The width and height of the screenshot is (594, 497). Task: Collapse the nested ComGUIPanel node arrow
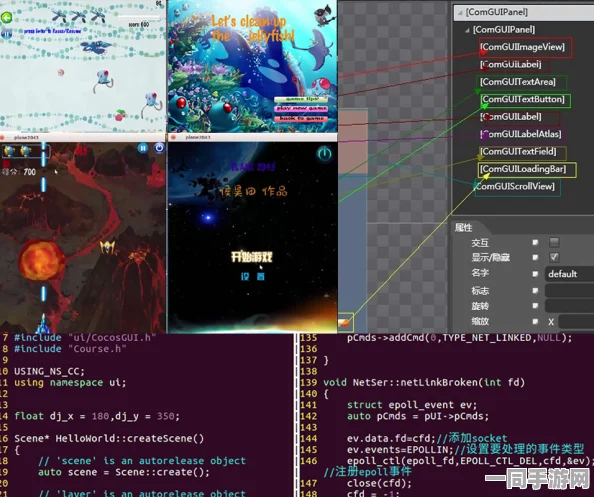[467, 30]
